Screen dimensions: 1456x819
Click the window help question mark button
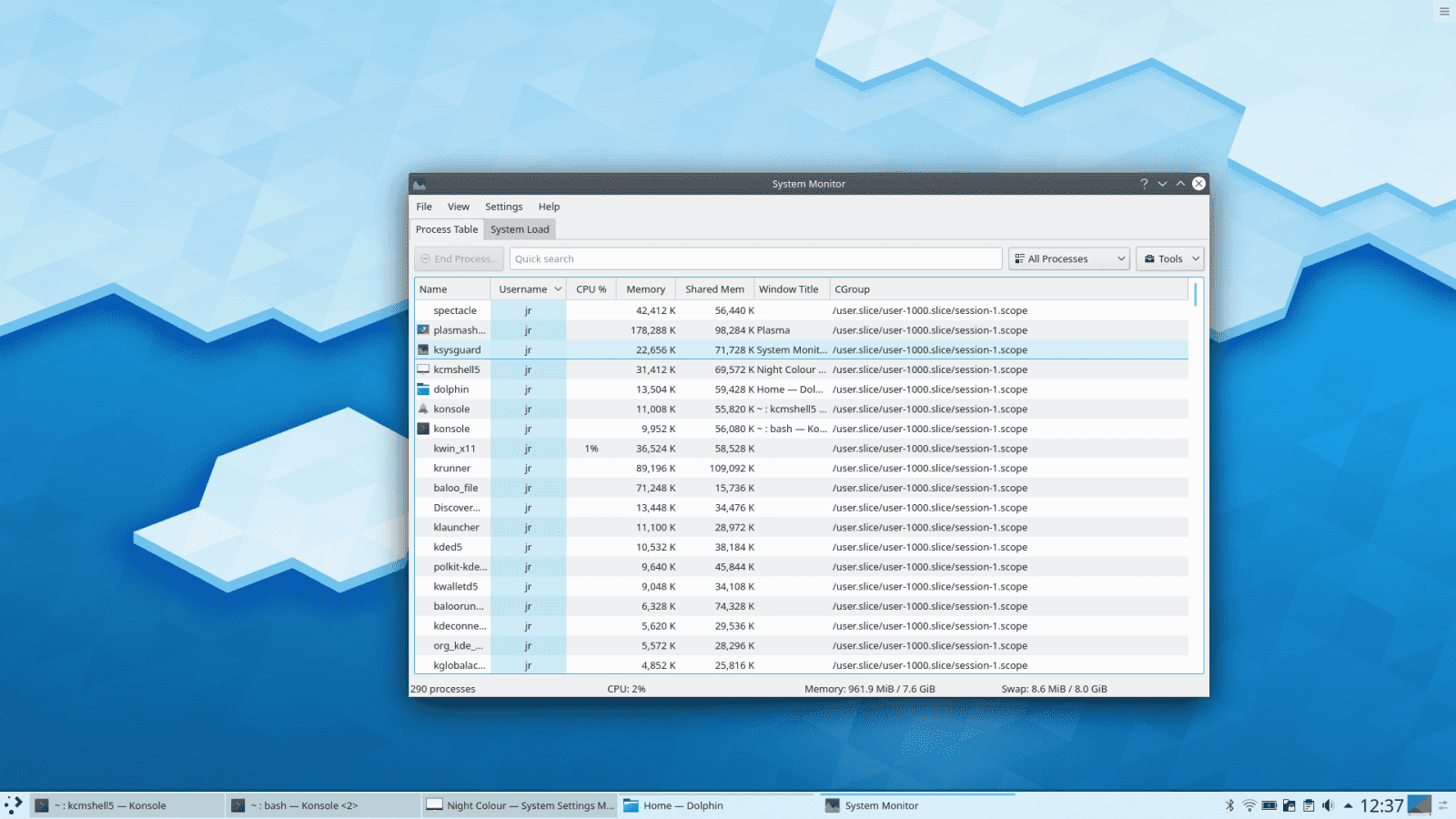[x=1144, y=184]
